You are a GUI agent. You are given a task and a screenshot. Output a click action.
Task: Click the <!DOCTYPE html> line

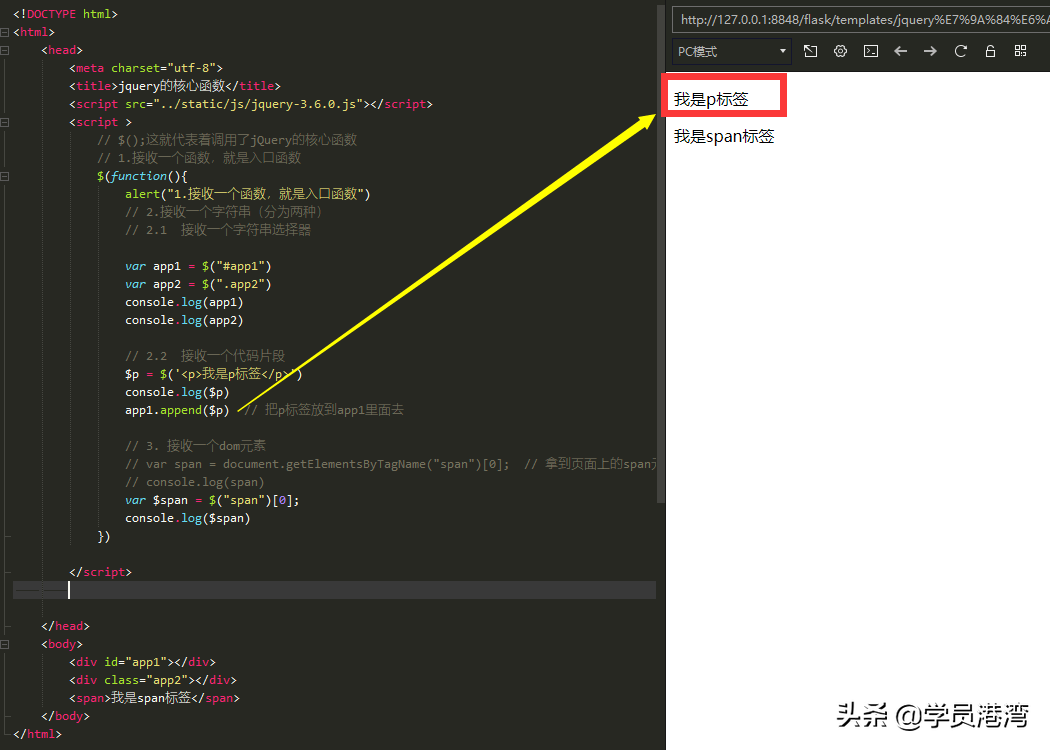pyautogui.click(x=66, y=14)
